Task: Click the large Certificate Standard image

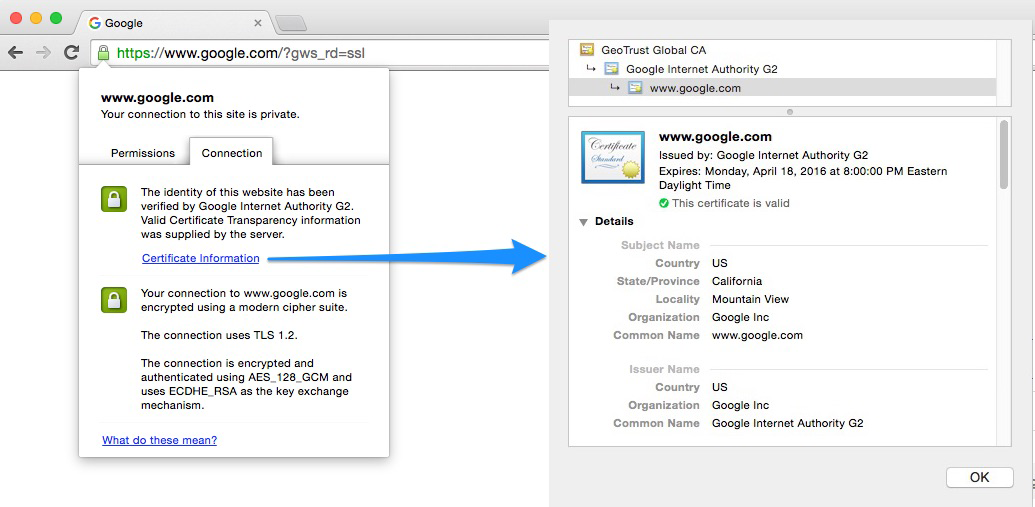Action: pos(613,157)
